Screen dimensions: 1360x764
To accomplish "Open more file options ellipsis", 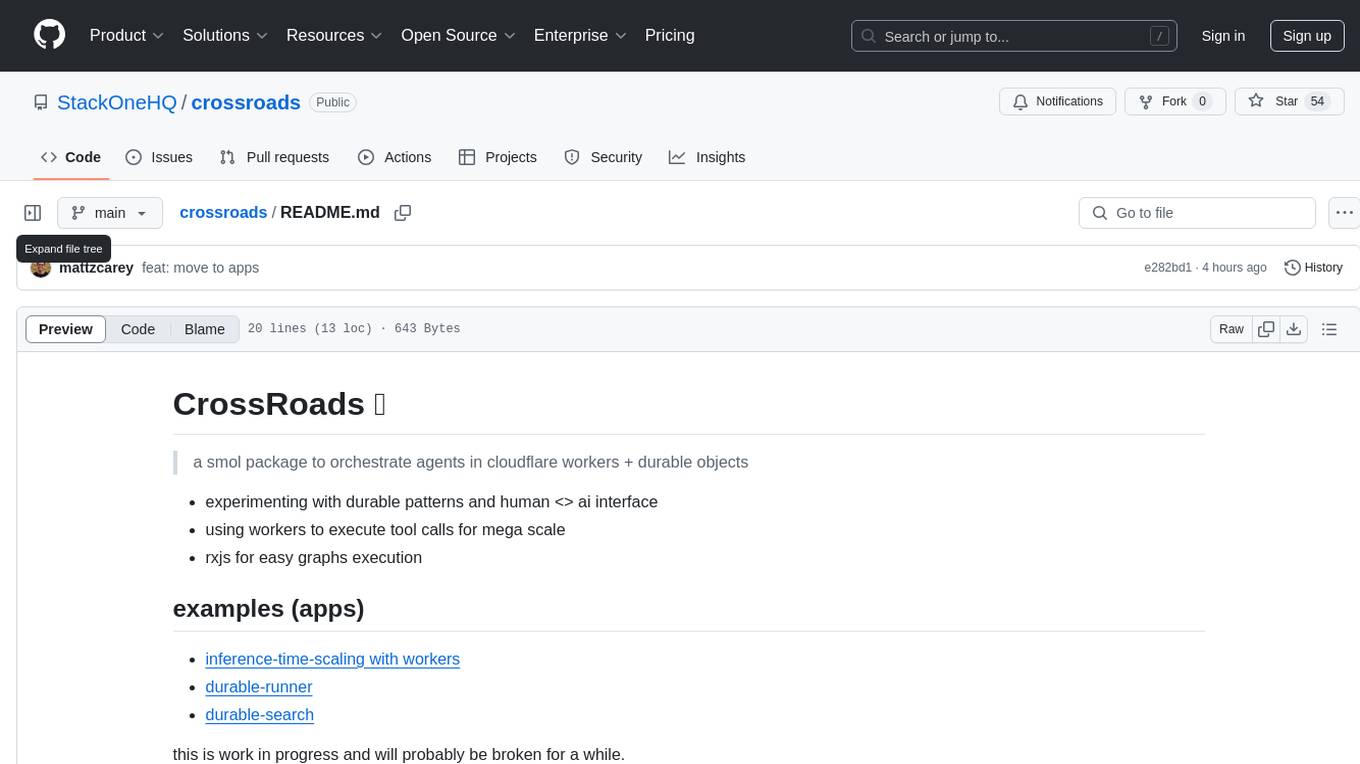I will pos(1344,213).
